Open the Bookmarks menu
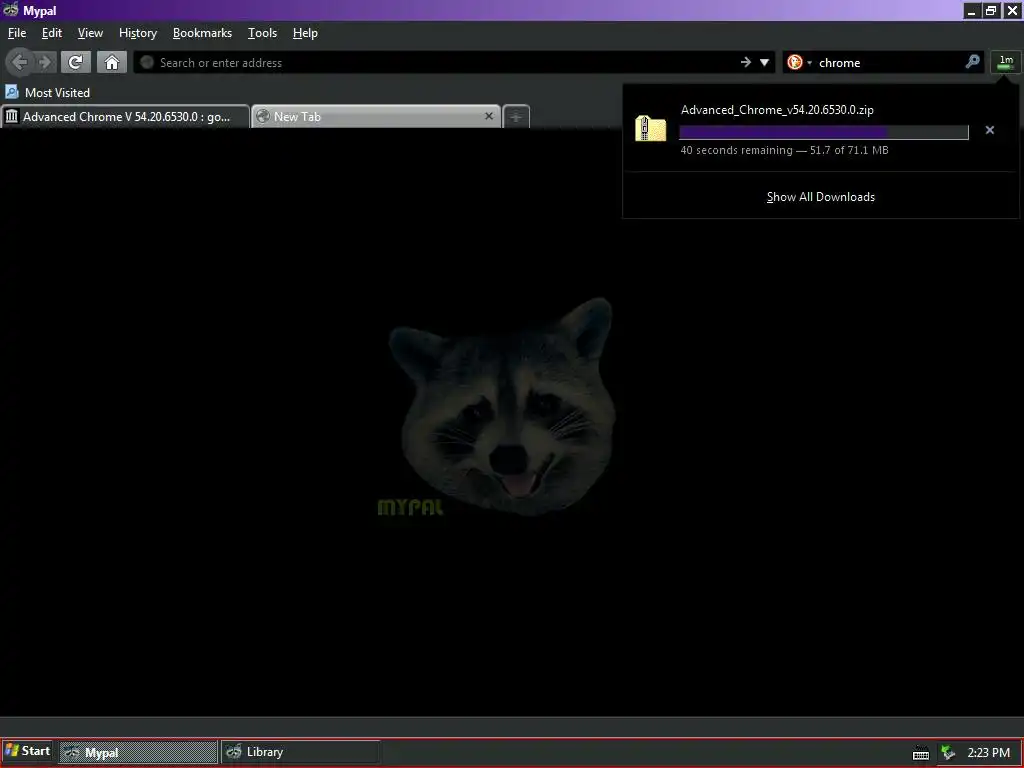1024x768 pixels. coord(202,33)
